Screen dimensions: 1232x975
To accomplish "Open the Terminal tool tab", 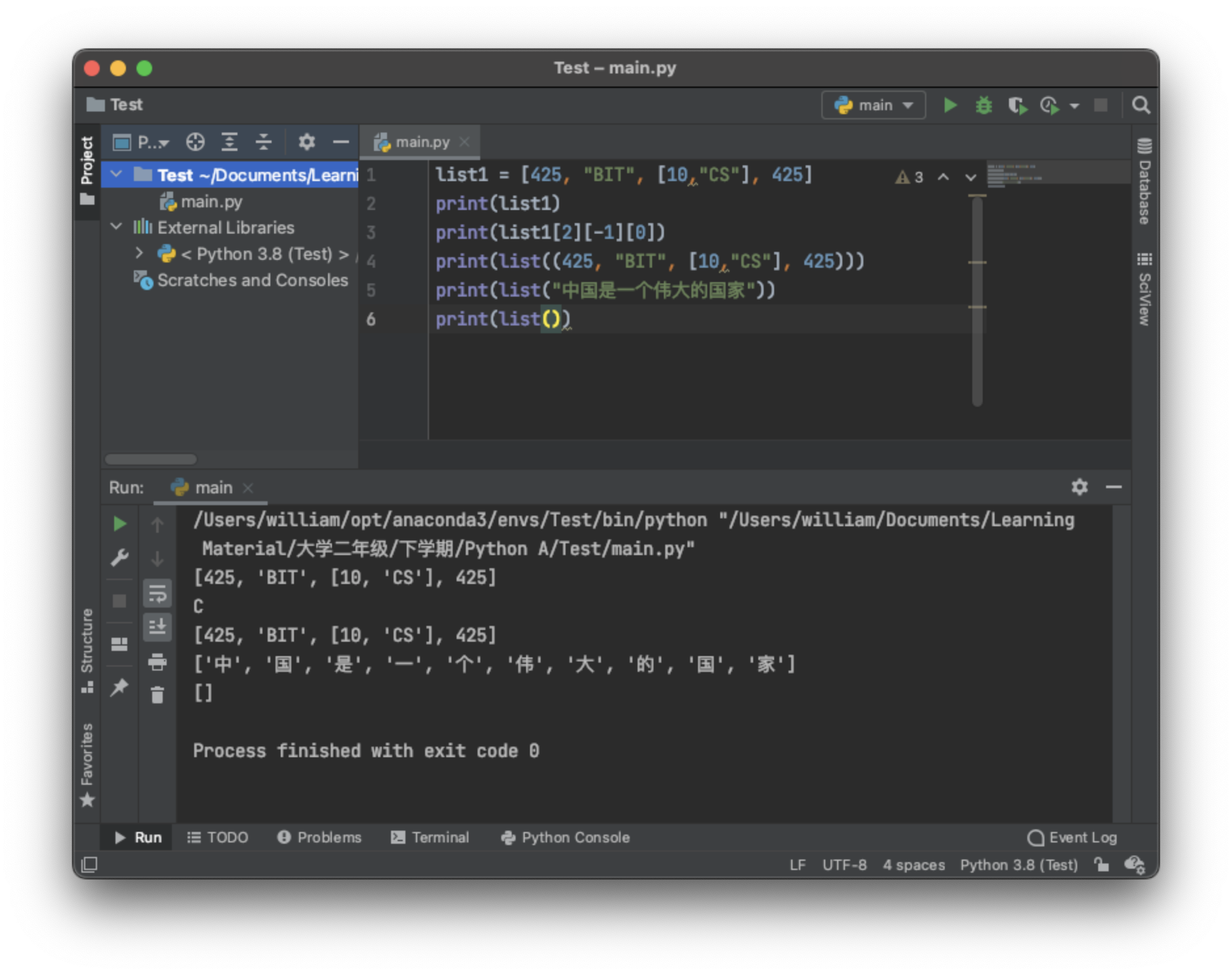I will [430, 838].
